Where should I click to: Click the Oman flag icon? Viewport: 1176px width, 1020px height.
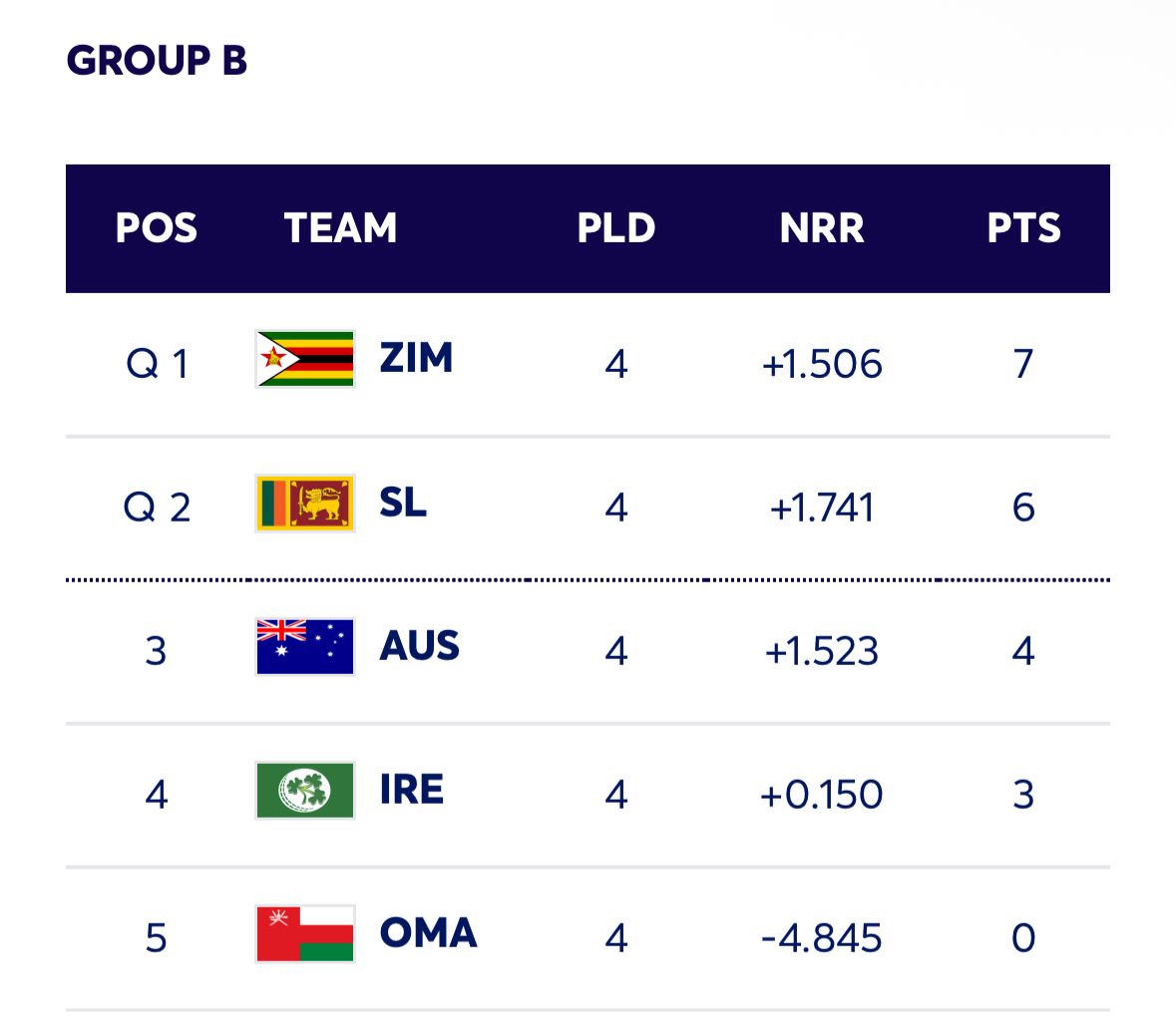coord(305,934)
